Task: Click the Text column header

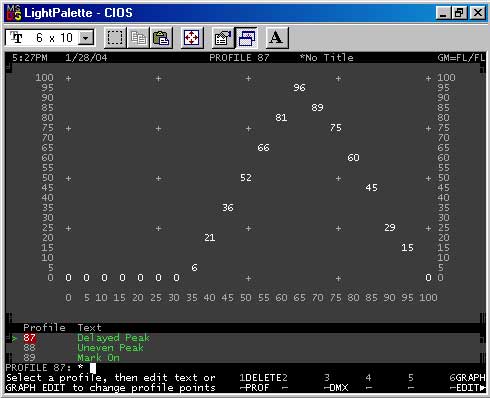Action: point(89,328)
